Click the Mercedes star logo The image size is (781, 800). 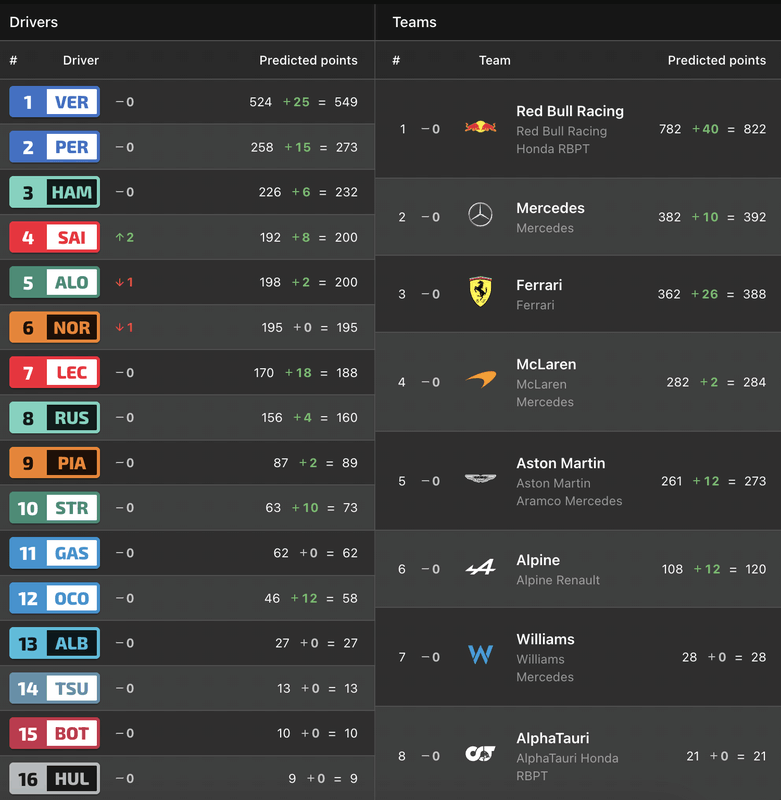coord(480,215)
